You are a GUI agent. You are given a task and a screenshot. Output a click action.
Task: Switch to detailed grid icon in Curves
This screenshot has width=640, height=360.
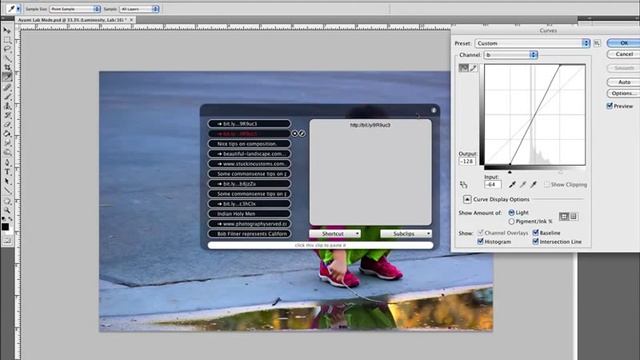coord(573,216)
